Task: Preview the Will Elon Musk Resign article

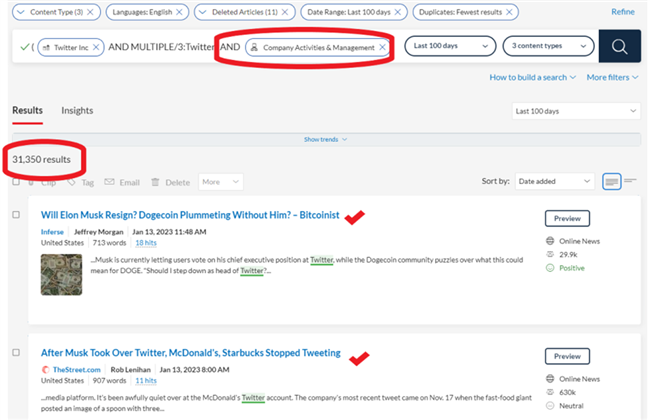Action: [x=567, y=218]
